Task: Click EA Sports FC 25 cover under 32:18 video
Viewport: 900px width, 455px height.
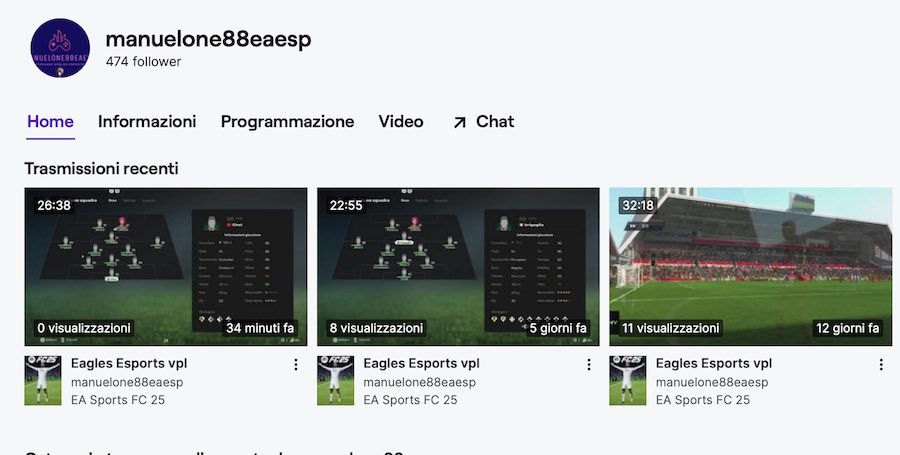Action: [x=627, y=380]
